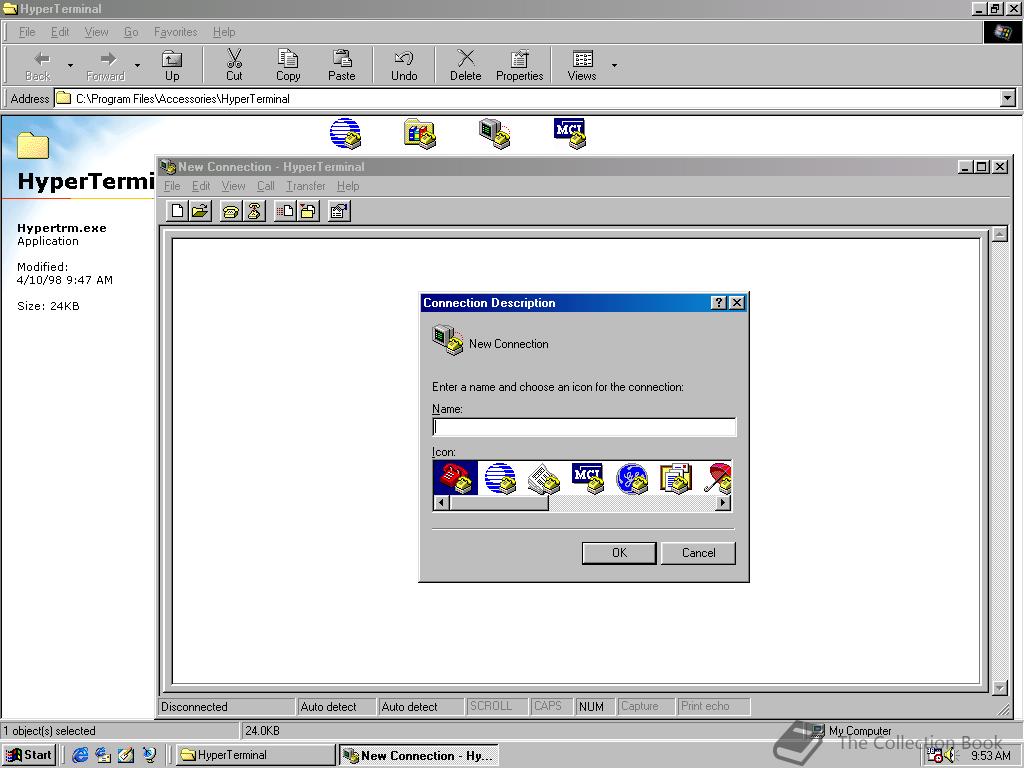Open the Favorites menu in Explorer window
1024x768 pixels.
tap(176, 32)
